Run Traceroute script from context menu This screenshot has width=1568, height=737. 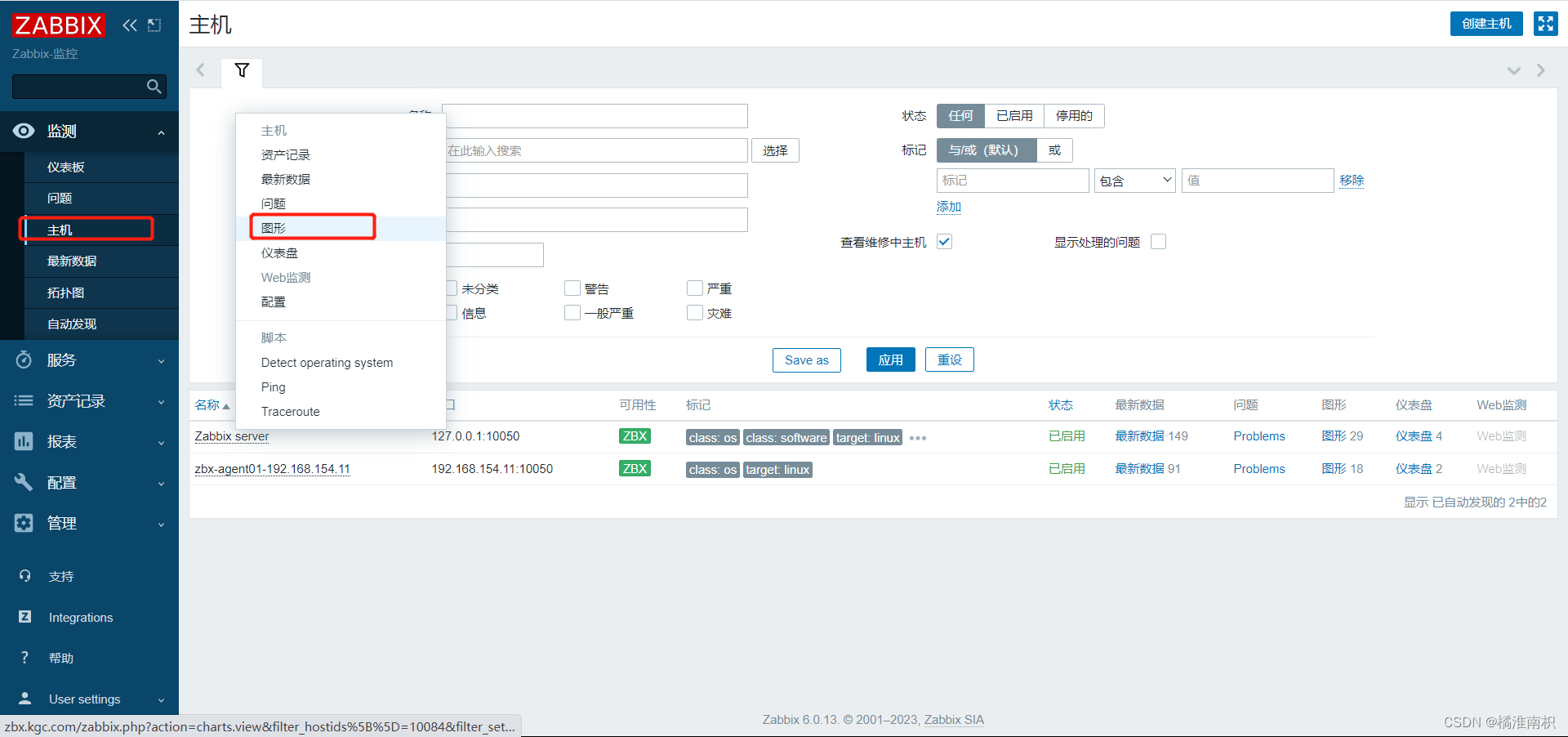click(x=341, y=411)
